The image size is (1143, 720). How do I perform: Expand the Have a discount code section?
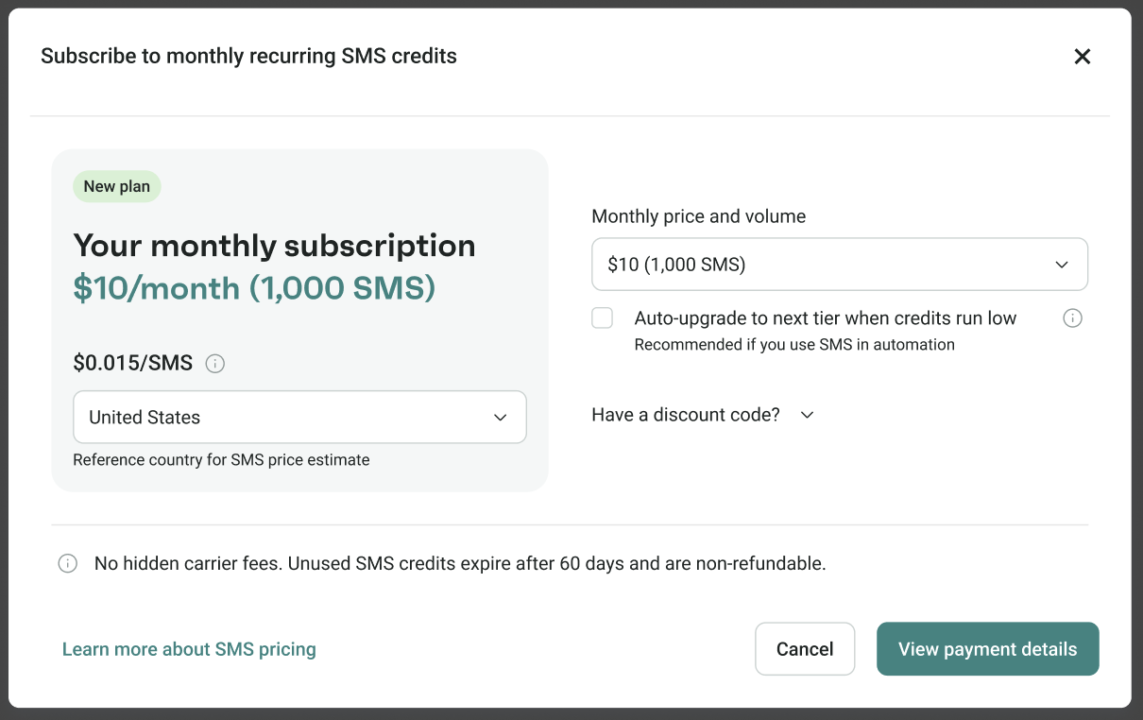pyautogui.click(x=686, y=415)
